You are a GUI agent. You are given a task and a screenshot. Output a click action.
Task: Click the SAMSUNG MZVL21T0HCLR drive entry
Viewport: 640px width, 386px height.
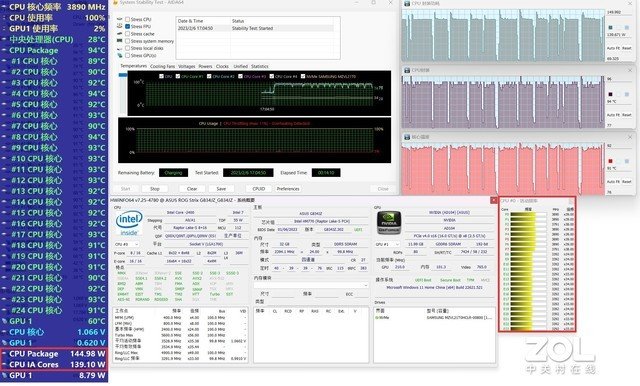click(x=459, y=317)
